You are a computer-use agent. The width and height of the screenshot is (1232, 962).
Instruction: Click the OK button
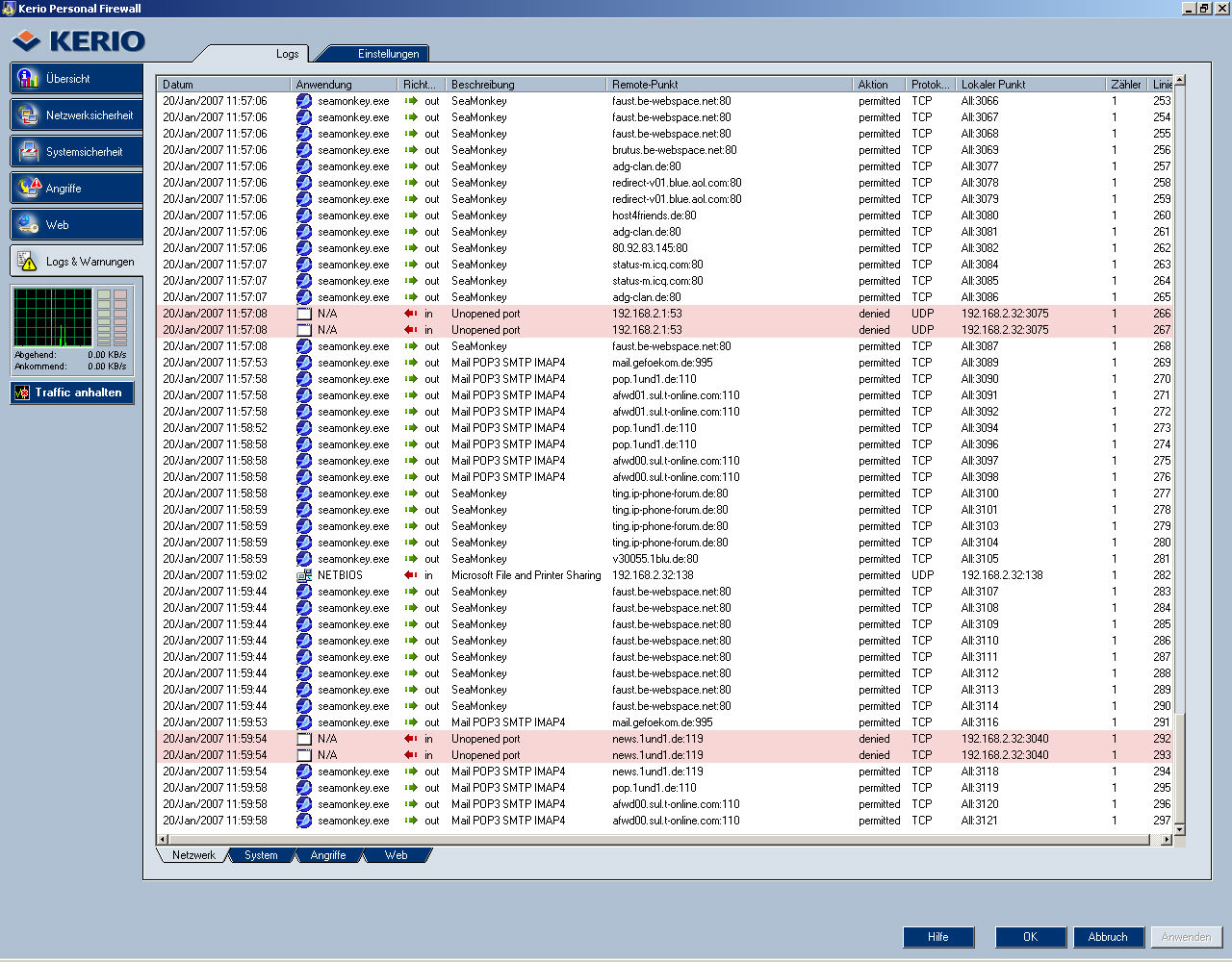pyautogui.click(x=1031, y=937)
